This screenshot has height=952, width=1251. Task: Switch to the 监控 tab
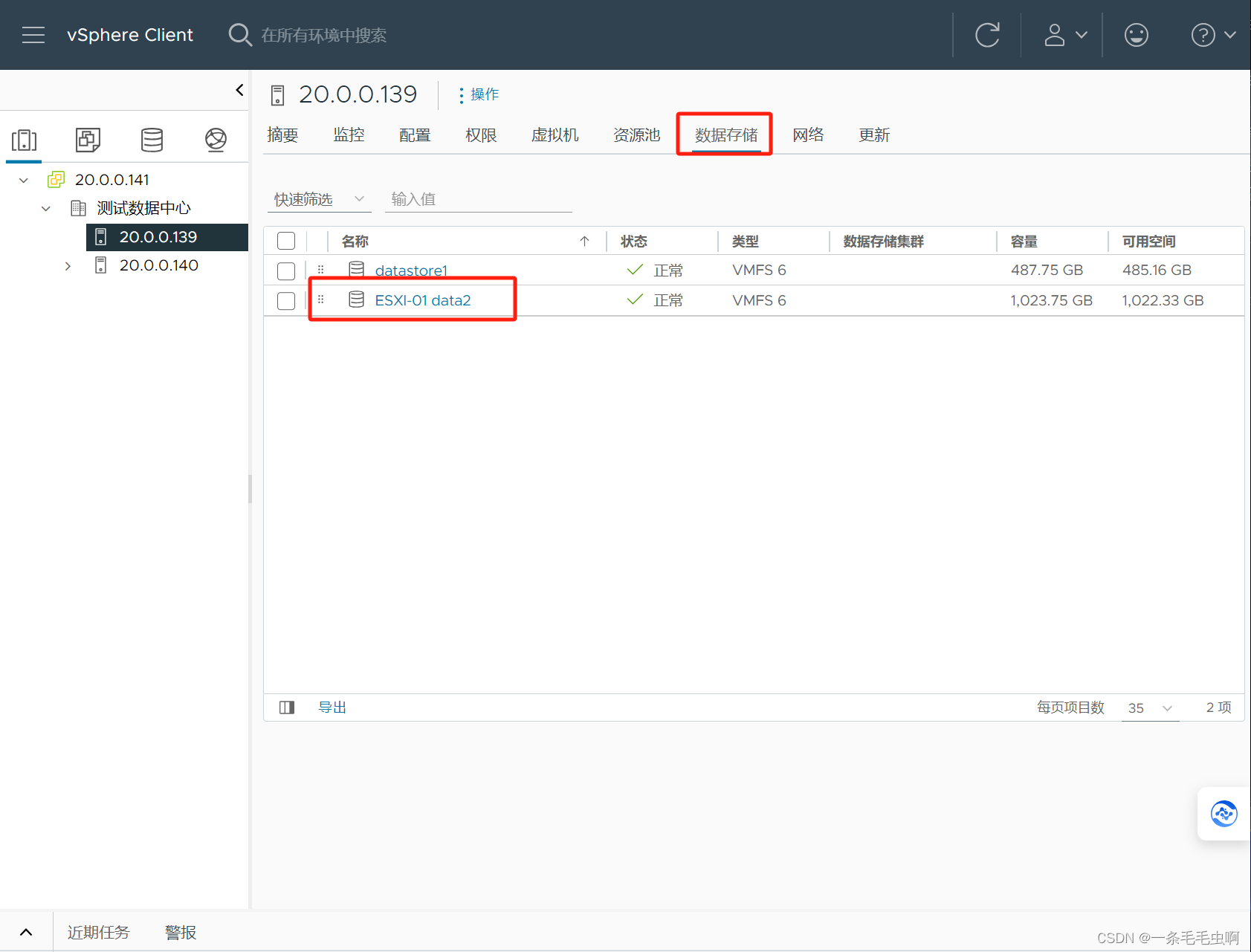tap(349, 135)
